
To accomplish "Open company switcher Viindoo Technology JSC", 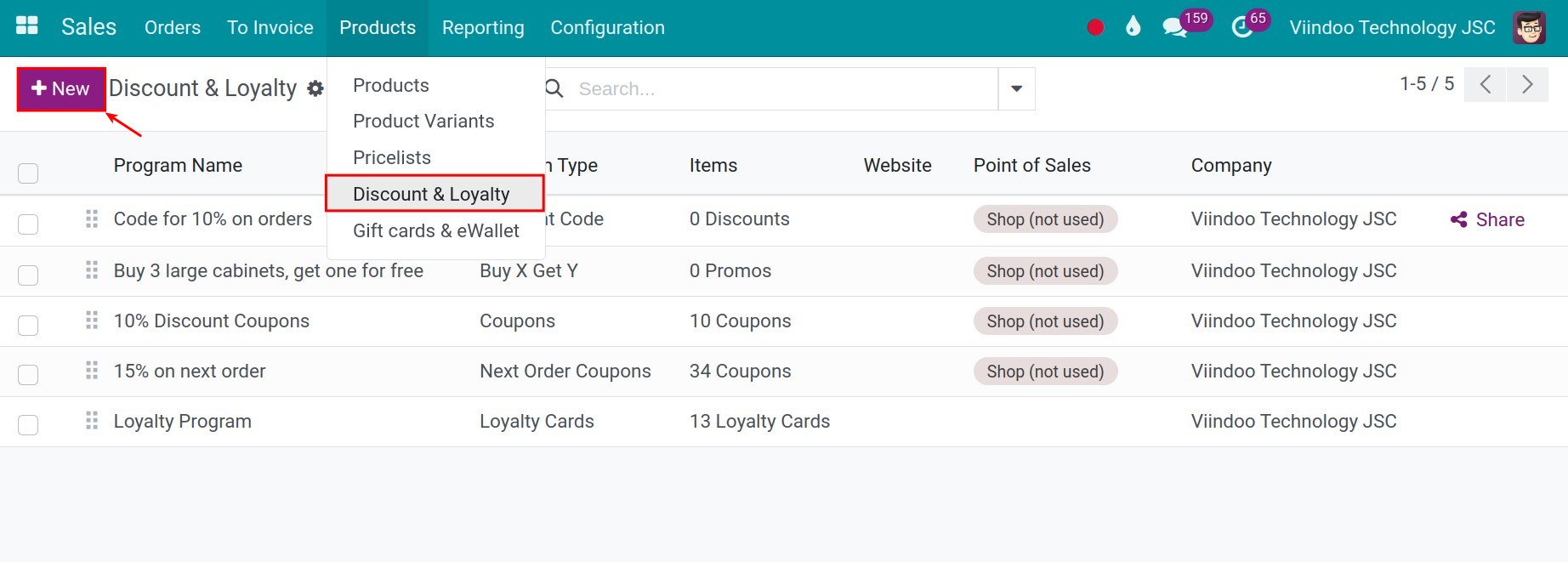I will (1392, 27).
